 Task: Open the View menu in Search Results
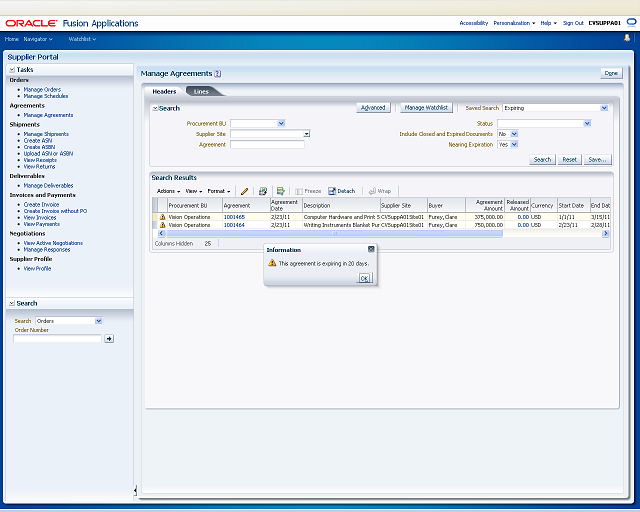pyautogui.click(x=193, y=191)
